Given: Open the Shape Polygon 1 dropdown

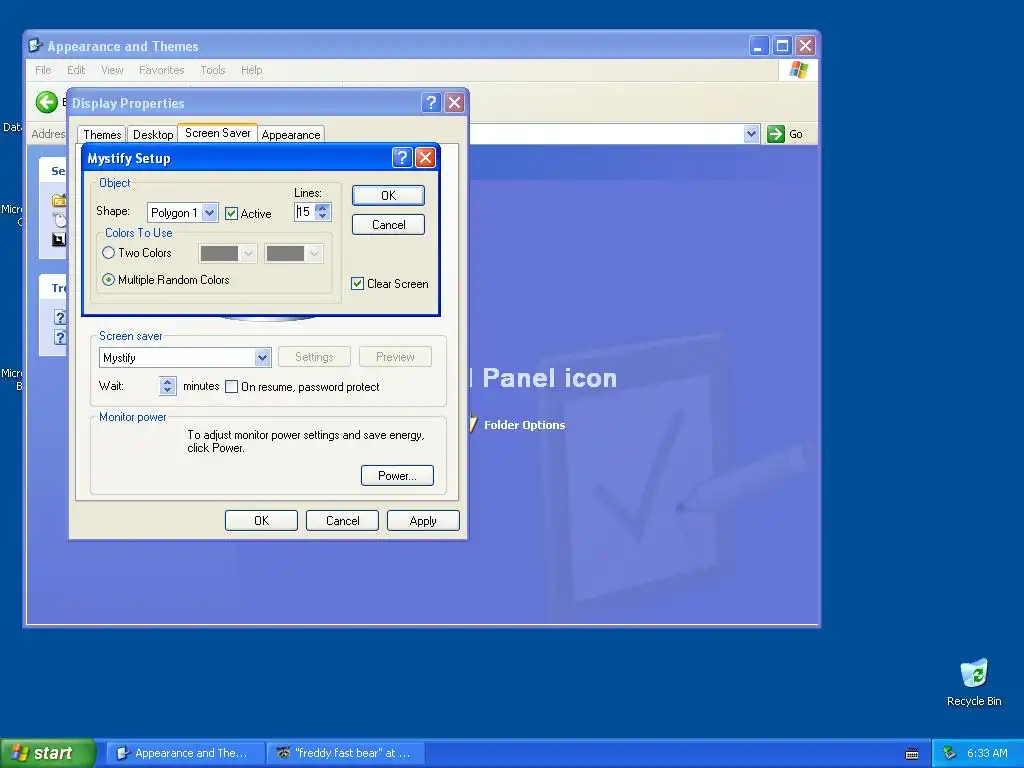Looking at the screenshot, I should tap(209, 212).
